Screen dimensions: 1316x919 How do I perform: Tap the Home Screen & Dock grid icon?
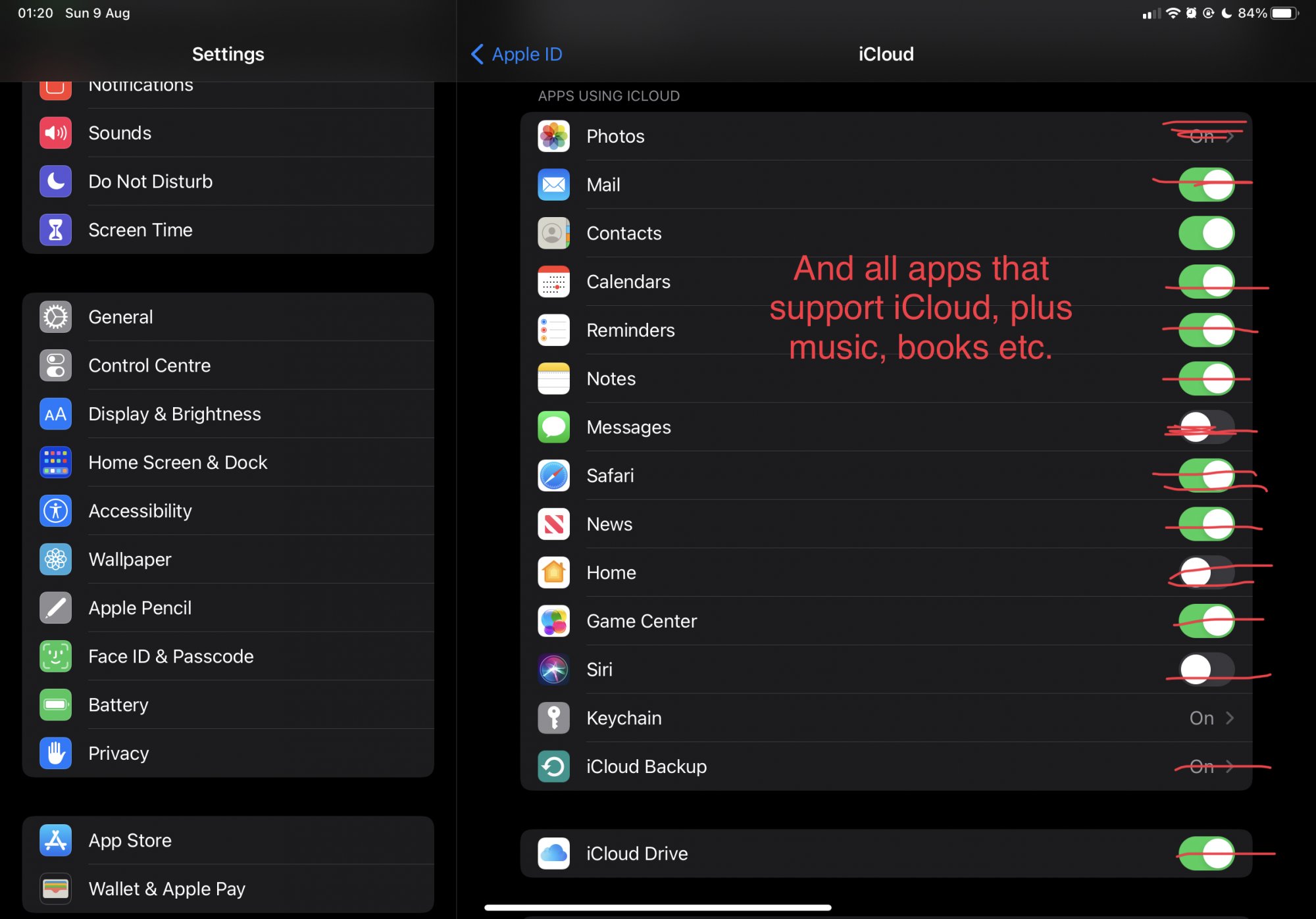(55, 462)
